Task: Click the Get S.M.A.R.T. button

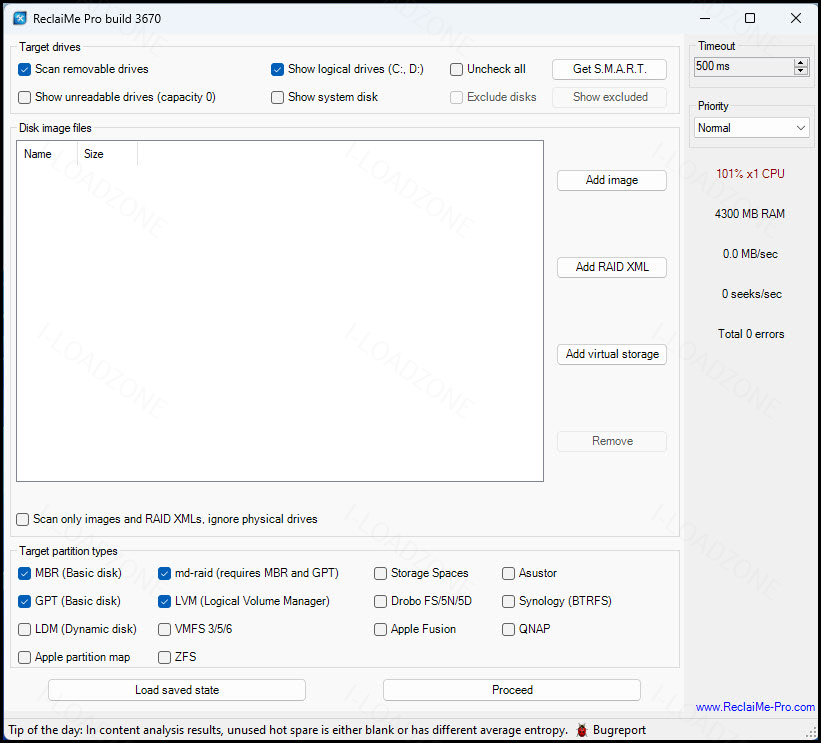Action: (x=609, y=69)
